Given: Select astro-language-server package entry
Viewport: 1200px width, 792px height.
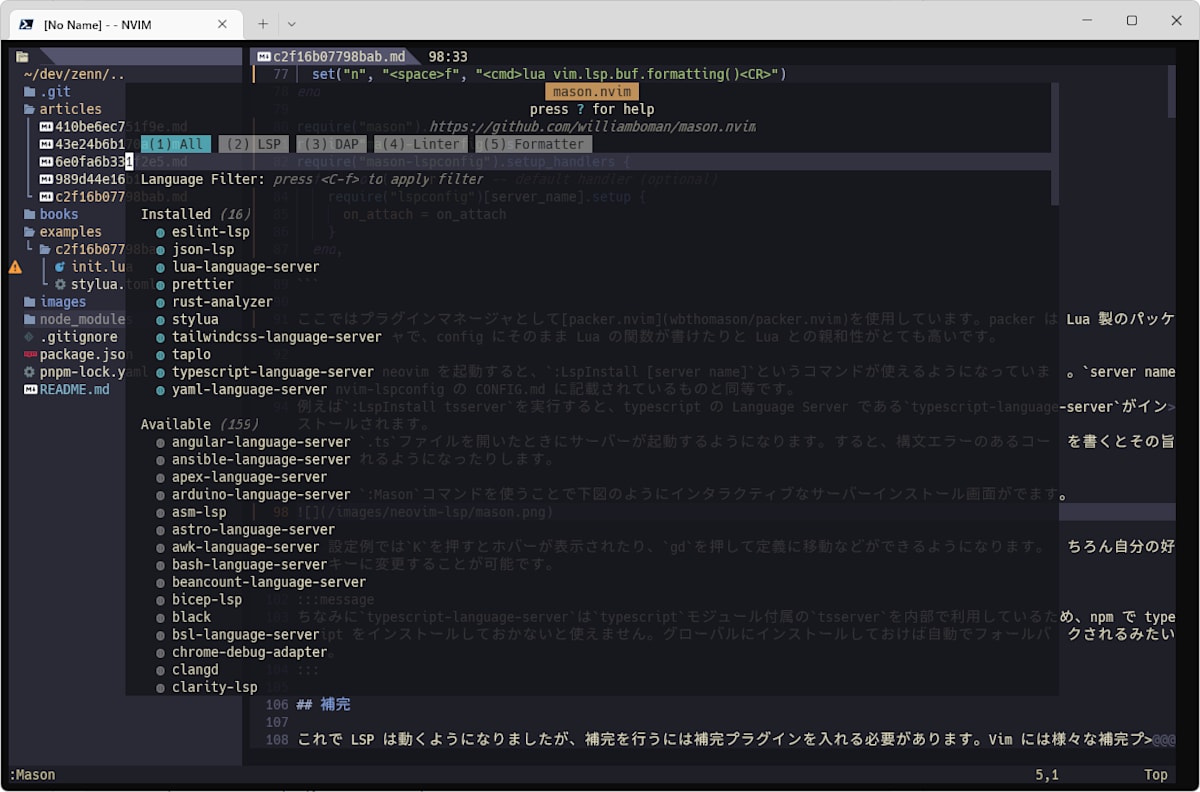Looking at the screenshot, I should (253, 529).
